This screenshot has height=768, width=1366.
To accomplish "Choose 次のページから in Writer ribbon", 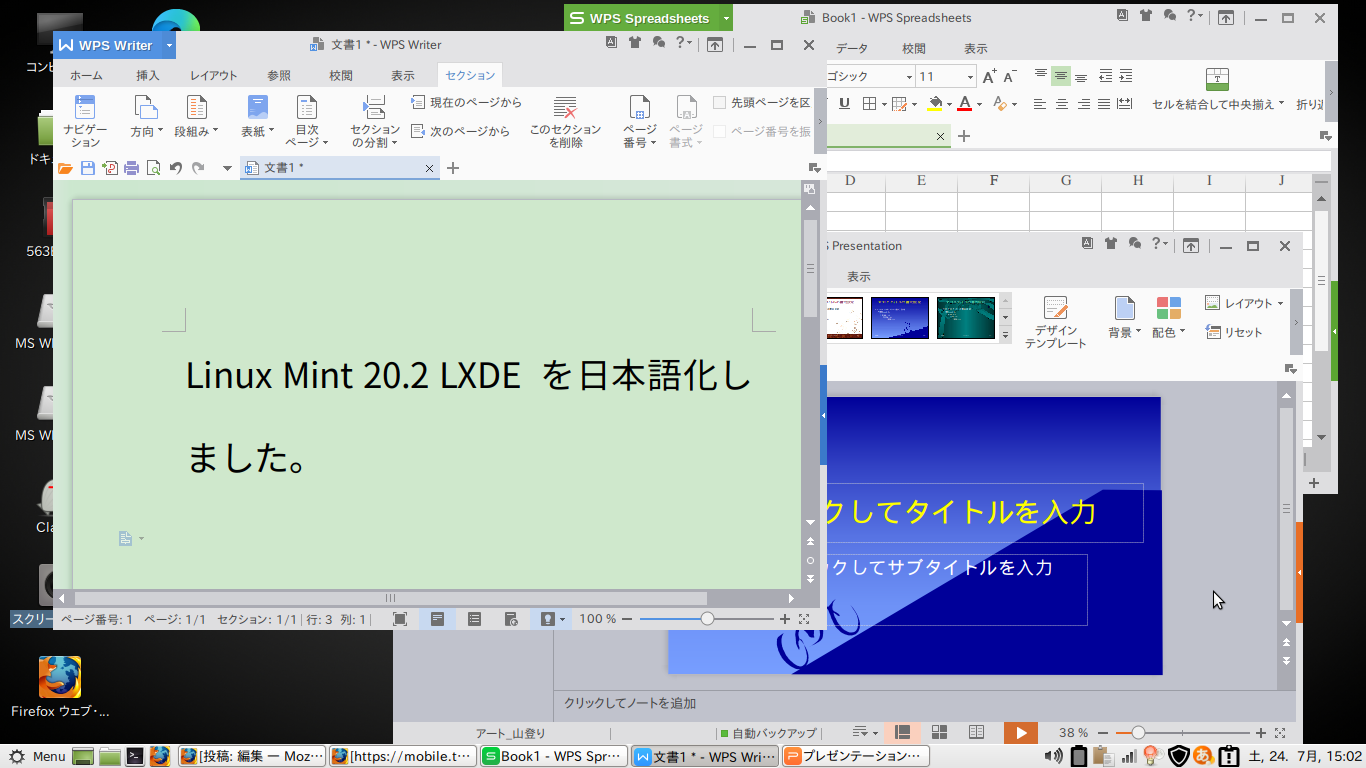I will tap(461, 131).
